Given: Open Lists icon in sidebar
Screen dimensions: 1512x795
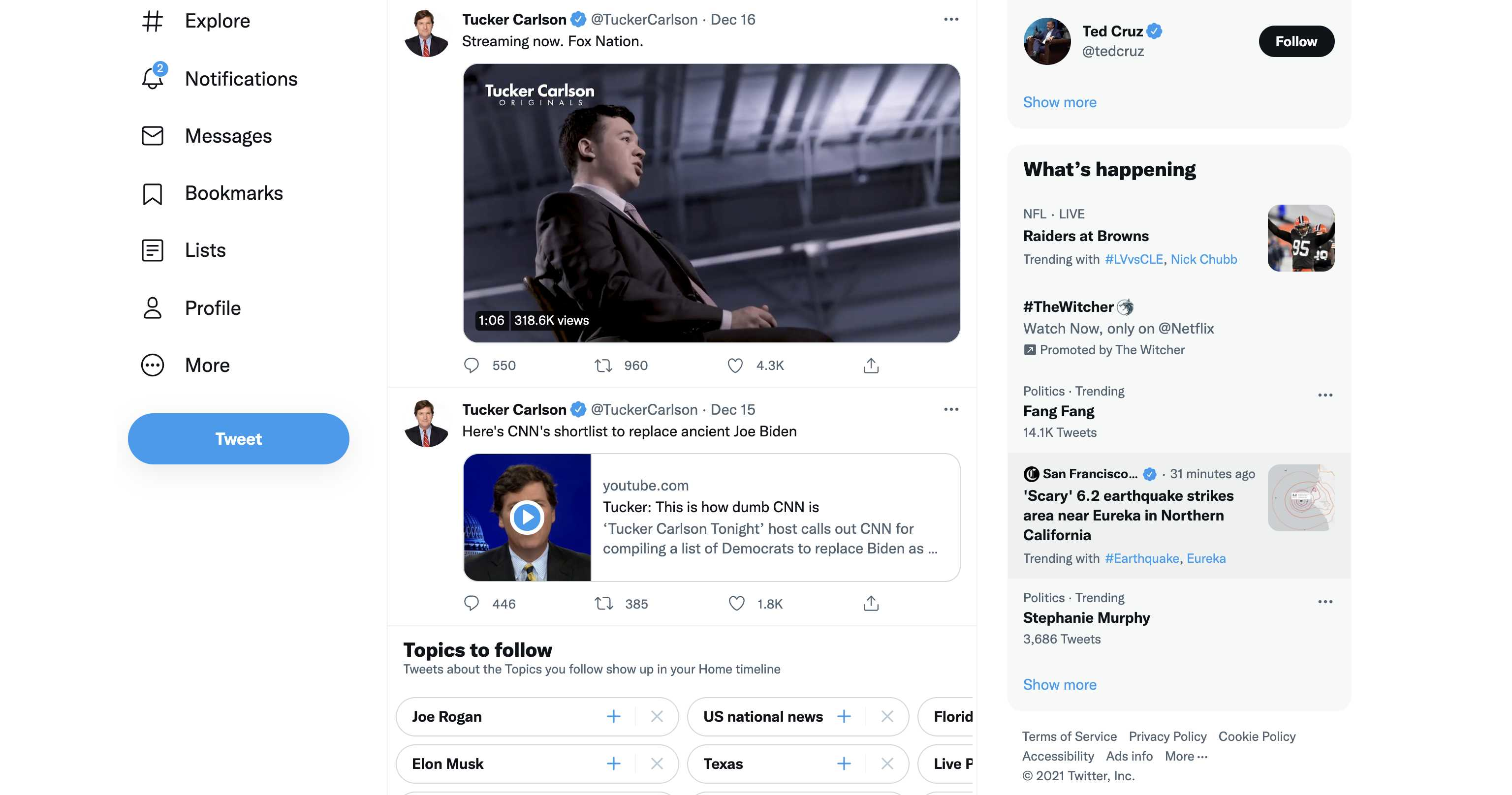Looking at the screenshot, I should click(153, 250).
